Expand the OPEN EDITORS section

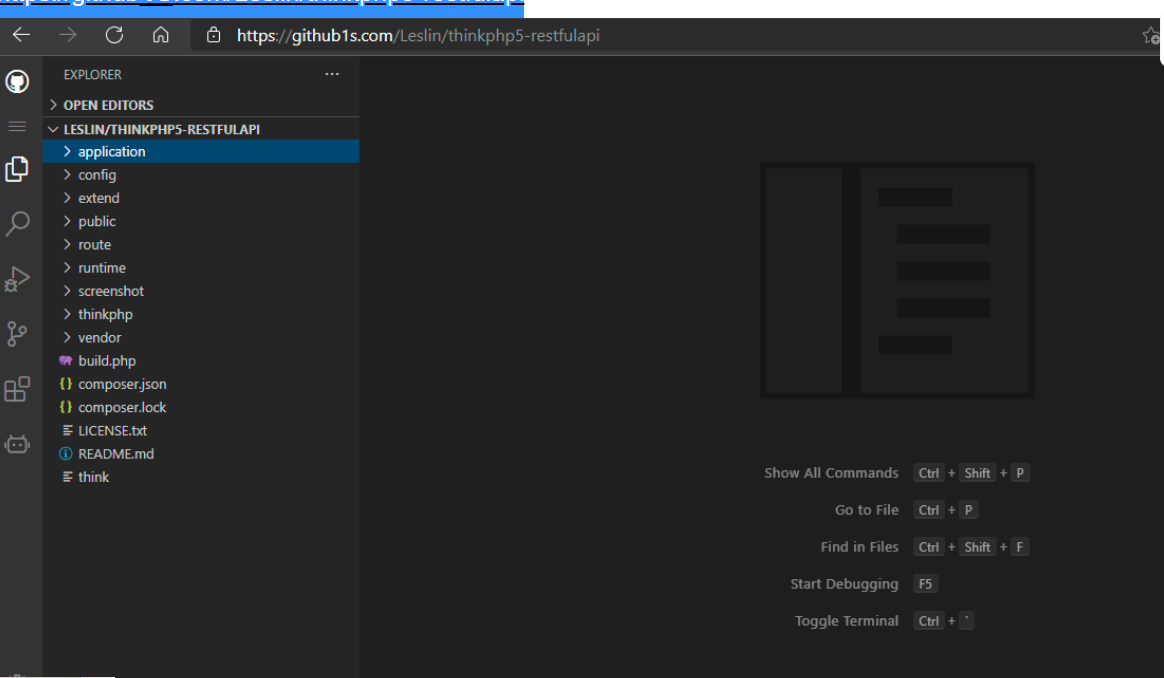tap(53, 105)
